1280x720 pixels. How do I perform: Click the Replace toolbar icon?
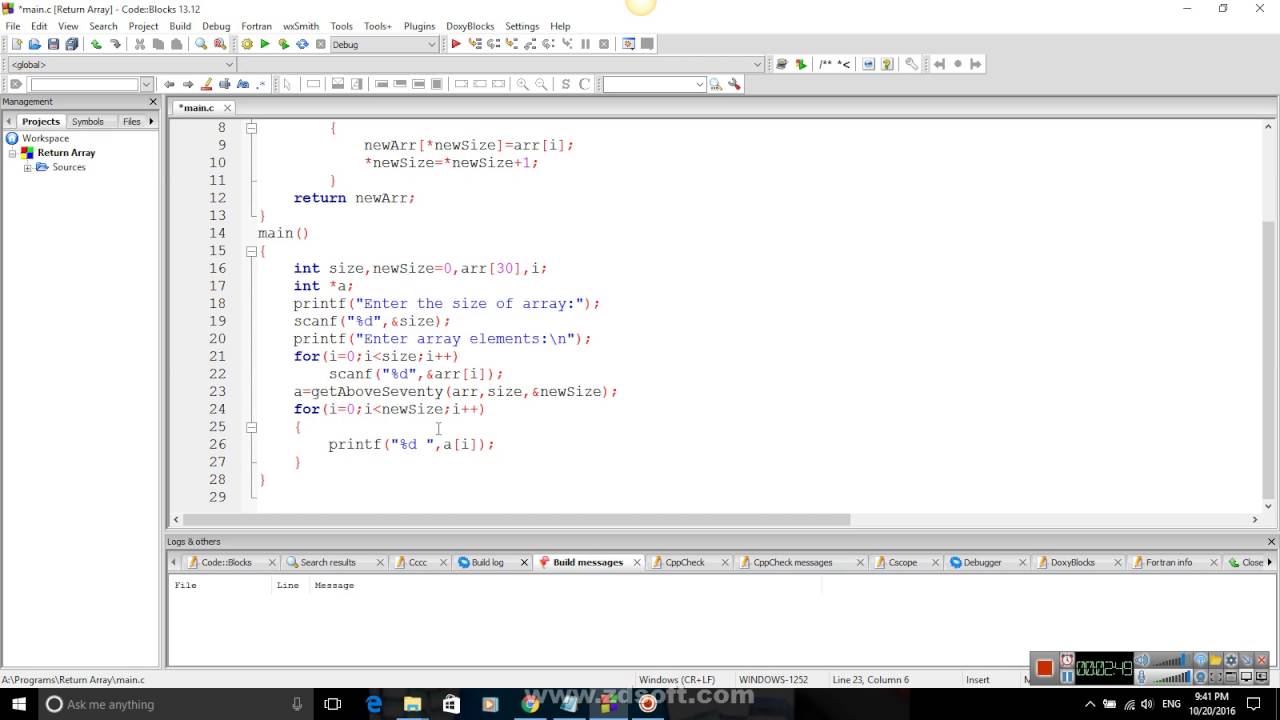point(220,44)
